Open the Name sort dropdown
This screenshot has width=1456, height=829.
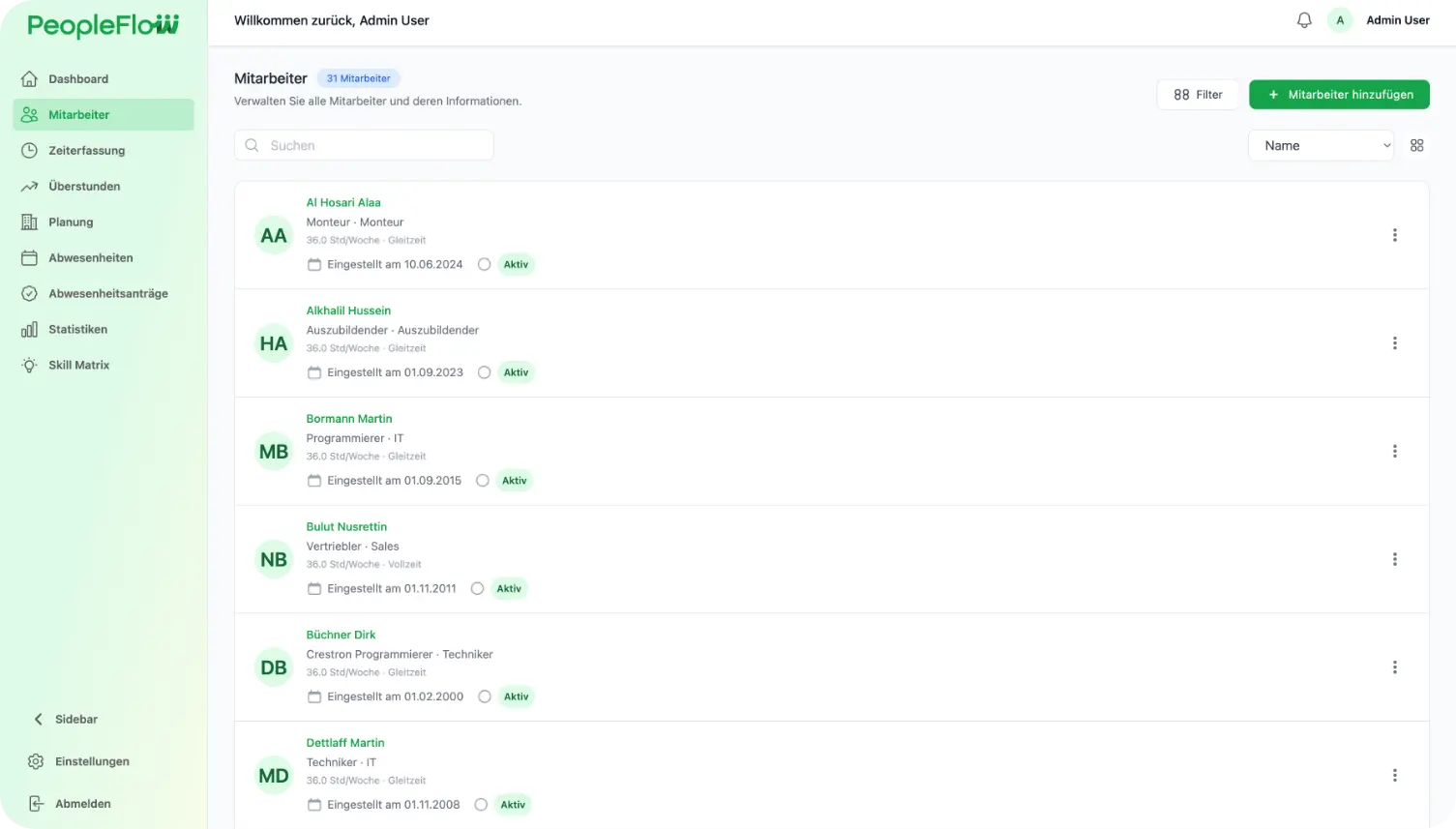pyautogui.click(x=1321, y=145)
